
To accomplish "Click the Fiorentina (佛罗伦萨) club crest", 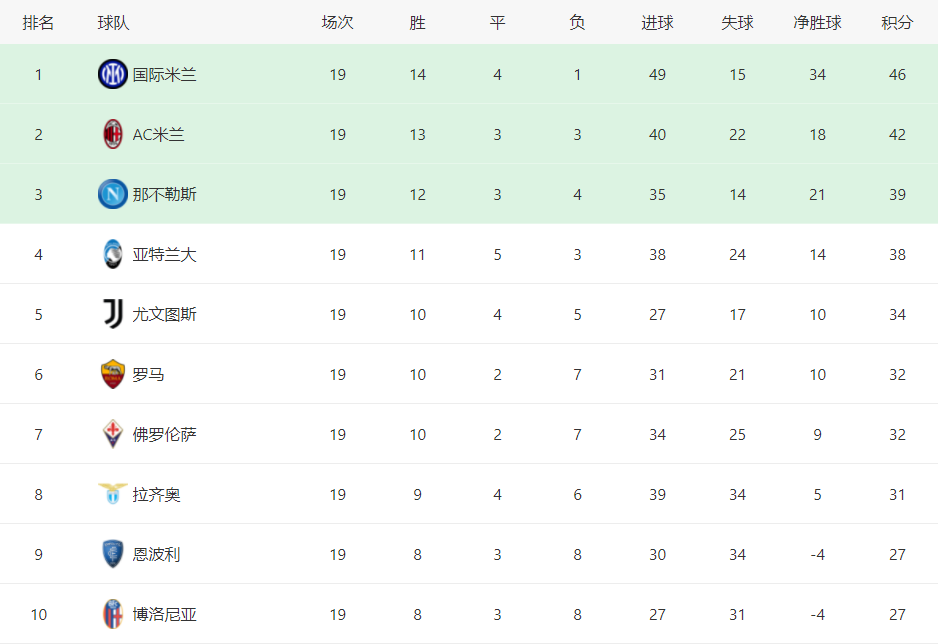I will (x=112, y=434).
